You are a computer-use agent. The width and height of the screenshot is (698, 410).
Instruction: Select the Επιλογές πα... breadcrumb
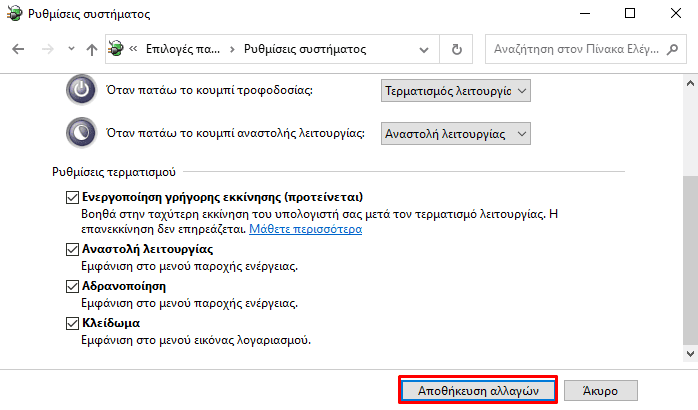(183, 49)
